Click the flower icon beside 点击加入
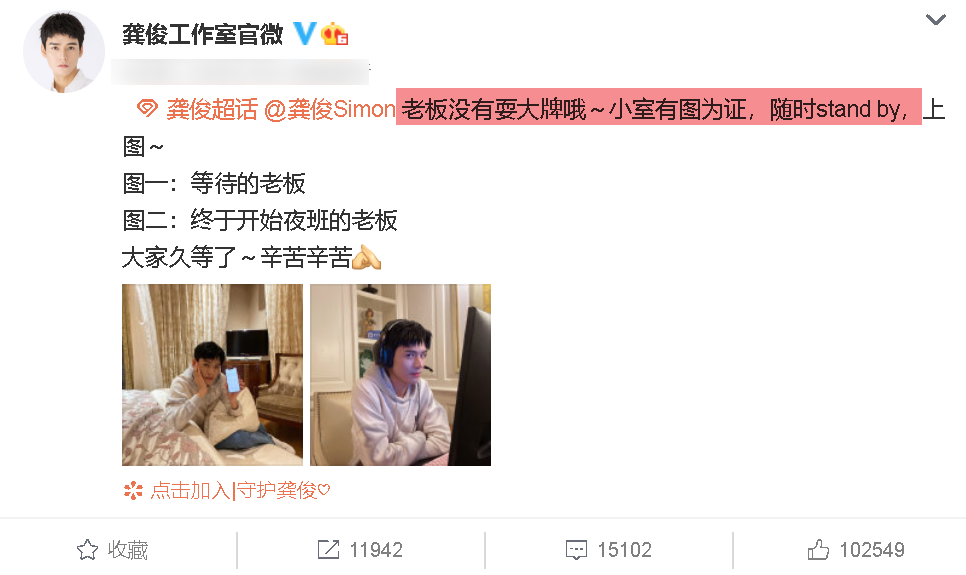The height and width of the screenshot is (575, 966). point(133,491)
